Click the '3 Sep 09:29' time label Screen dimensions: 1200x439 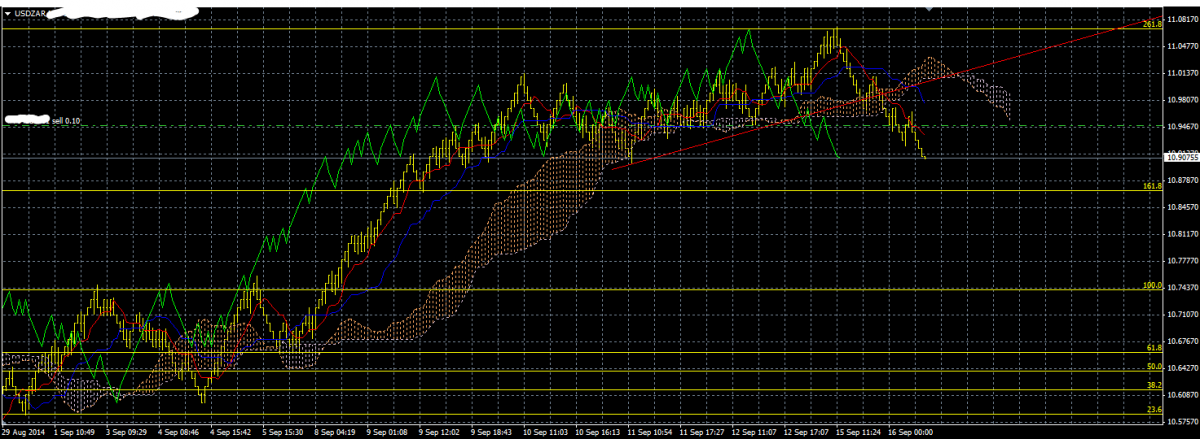(x=127, y=433)
